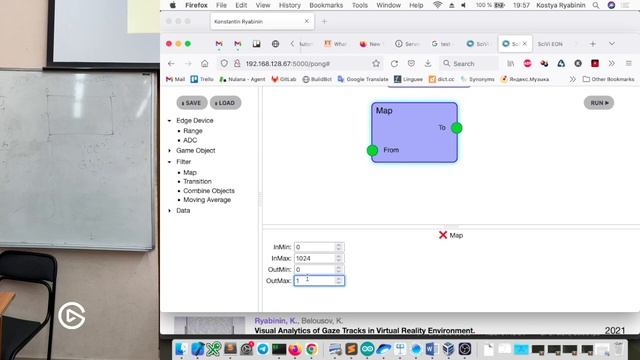The width and height of the screenshot is (640, 360).
Task: Click the Firefox home icon
Action: [205, 64]
